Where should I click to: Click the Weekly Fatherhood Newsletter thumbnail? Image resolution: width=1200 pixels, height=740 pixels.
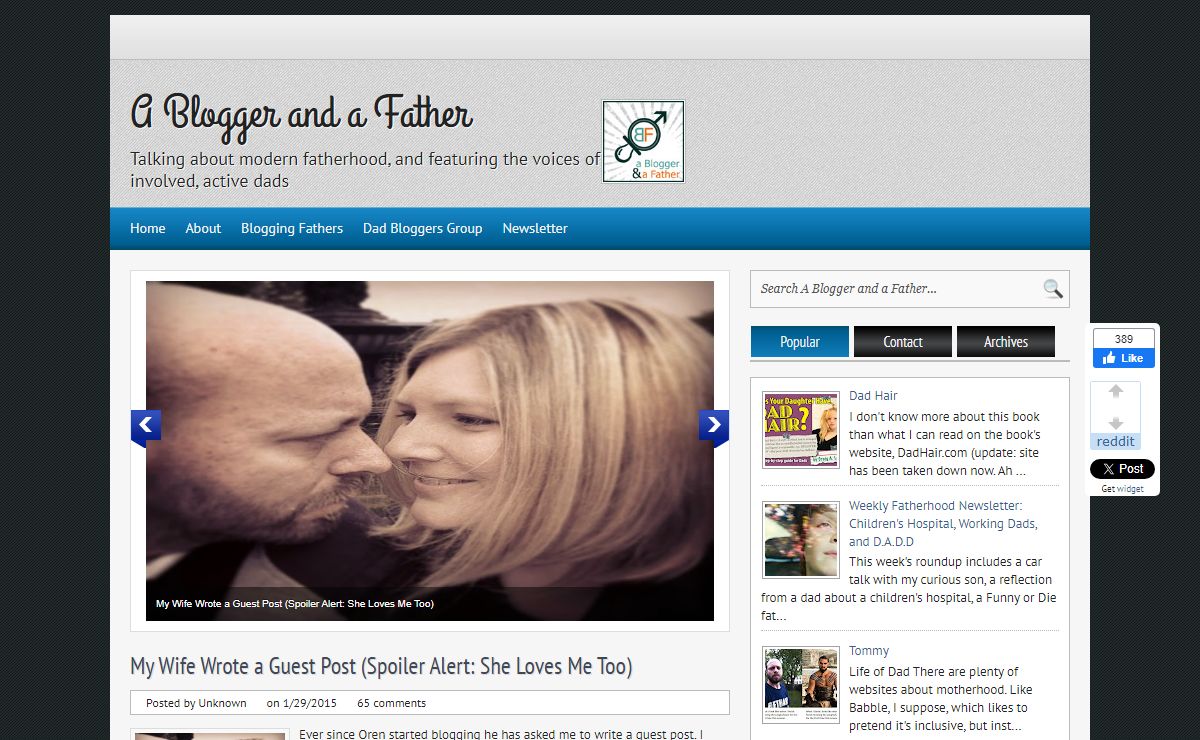click(x=801, y=541)
